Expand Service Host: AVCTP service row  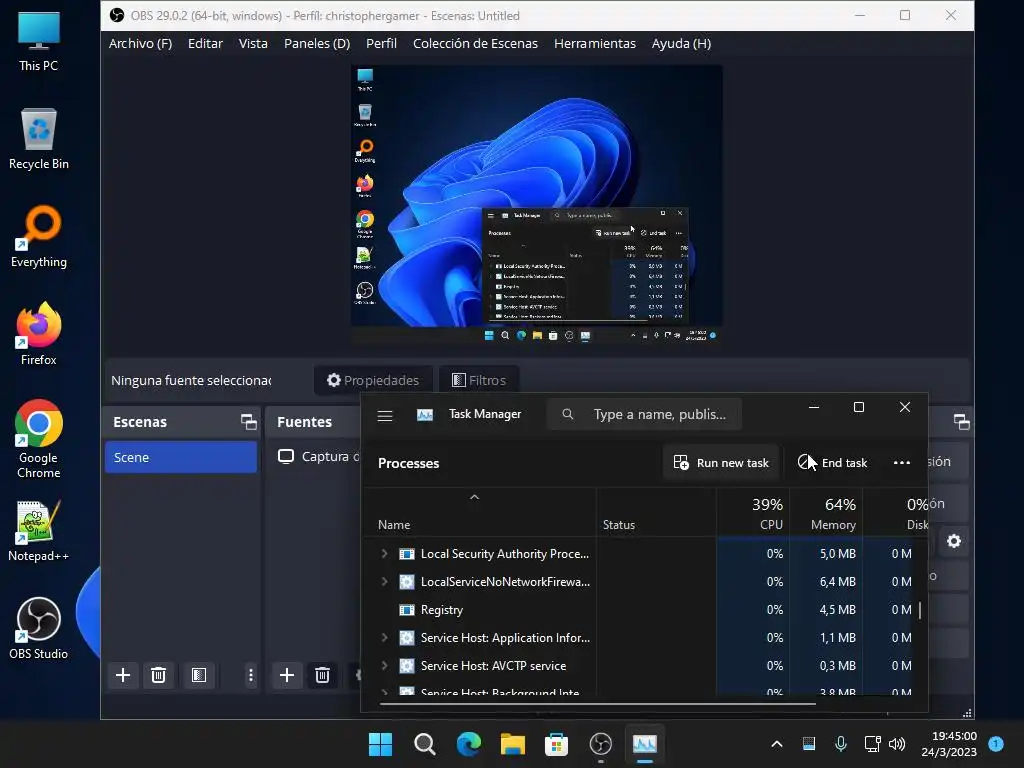pos(384,666)
